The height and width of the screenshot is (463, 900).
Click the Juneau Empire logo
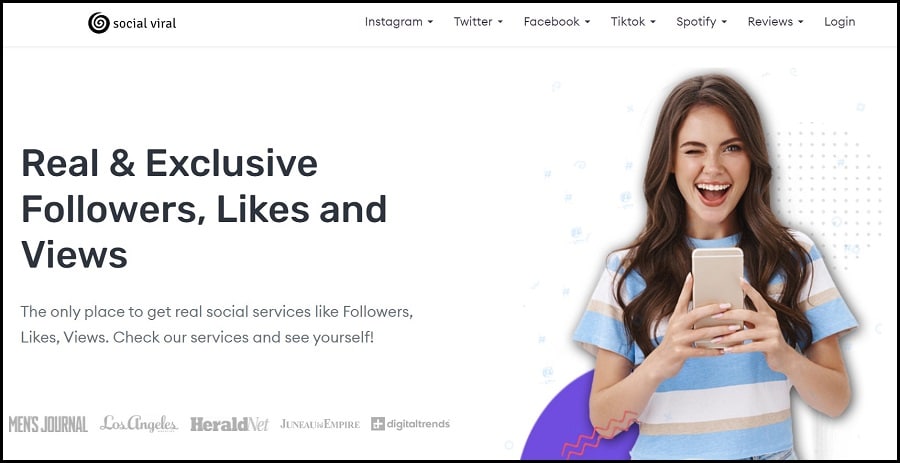pyautogui.click(x=320, y=424)
